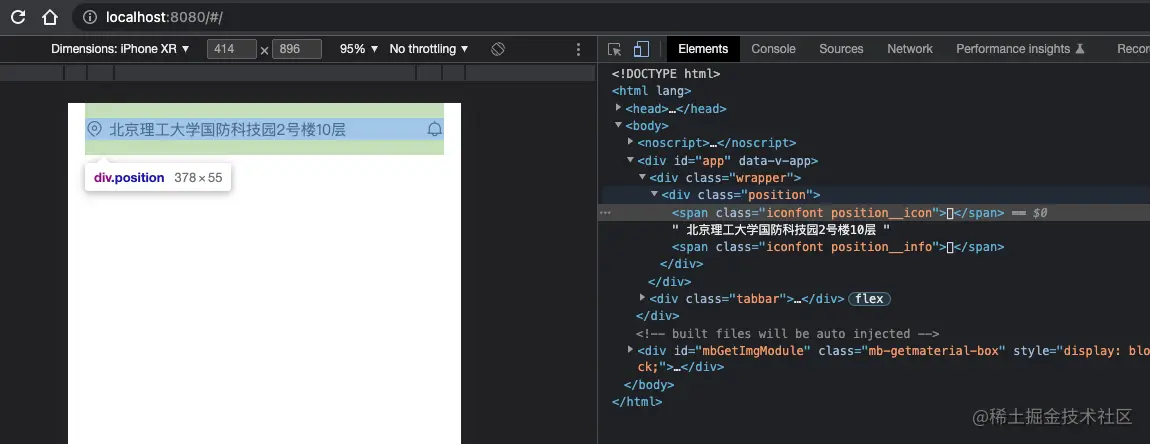This screenshot has height=444, width=1150.
Task: Click the address text in the page preview
Action: (227, 130)
